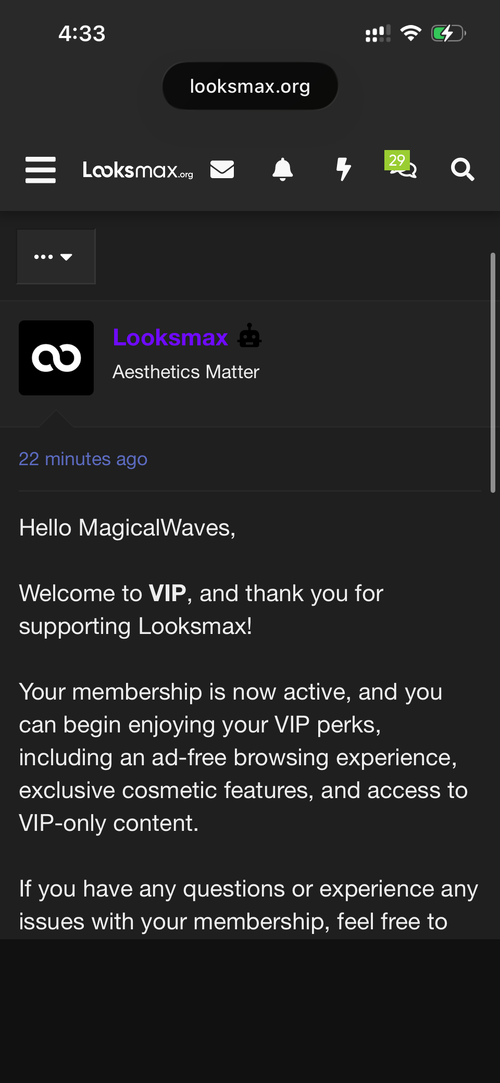Viewport: 500px width, 1083px height.
Task: Click the bold VIP word in message
Action: click(x=165, y=593)
